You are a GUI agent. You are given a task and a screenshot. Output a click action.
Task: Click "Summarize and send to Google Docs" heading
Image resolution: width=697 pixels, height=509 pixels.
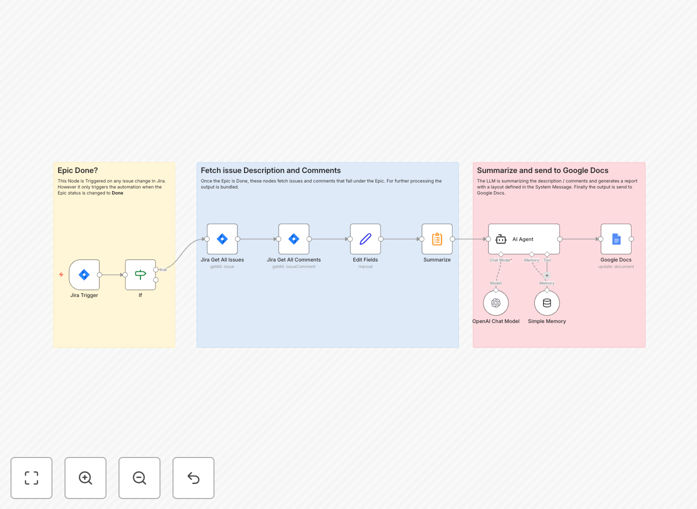(542, 170)
